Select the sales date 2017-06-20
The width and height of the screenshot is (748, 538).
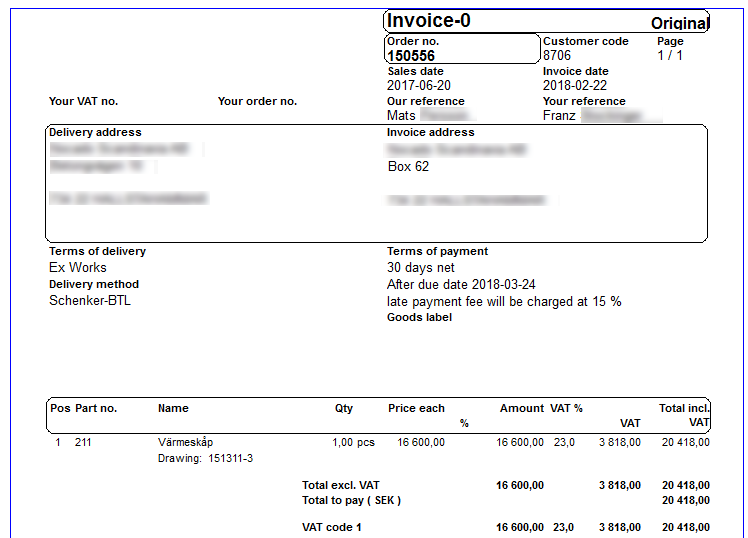[419, 86]
